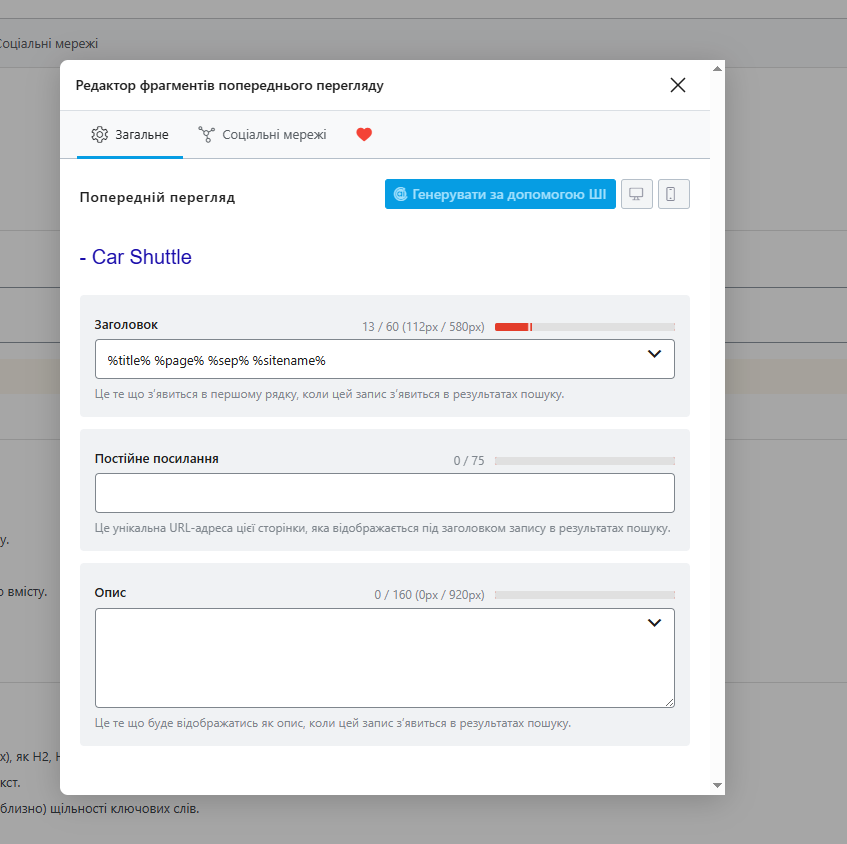Open the Заголовок variables dropdown arrow
This screenshot has width=847, height=844.
[x=654, y=354]
